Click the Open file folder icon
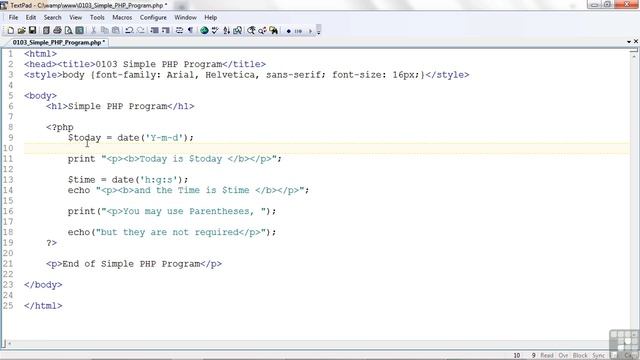 click(x=21, y=31)
